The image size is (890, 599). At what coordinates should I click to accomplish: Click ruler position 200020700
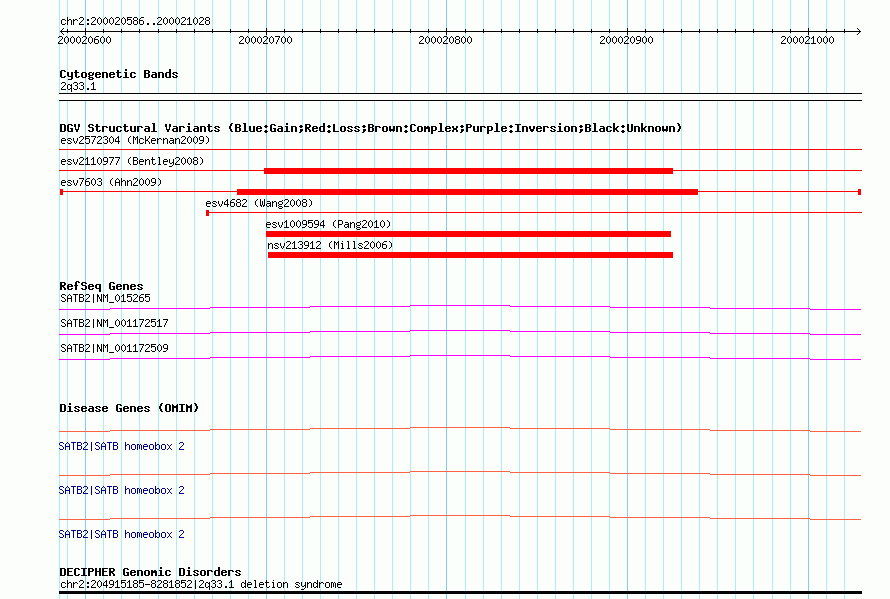pyautogui.click(x=265, y=40)
